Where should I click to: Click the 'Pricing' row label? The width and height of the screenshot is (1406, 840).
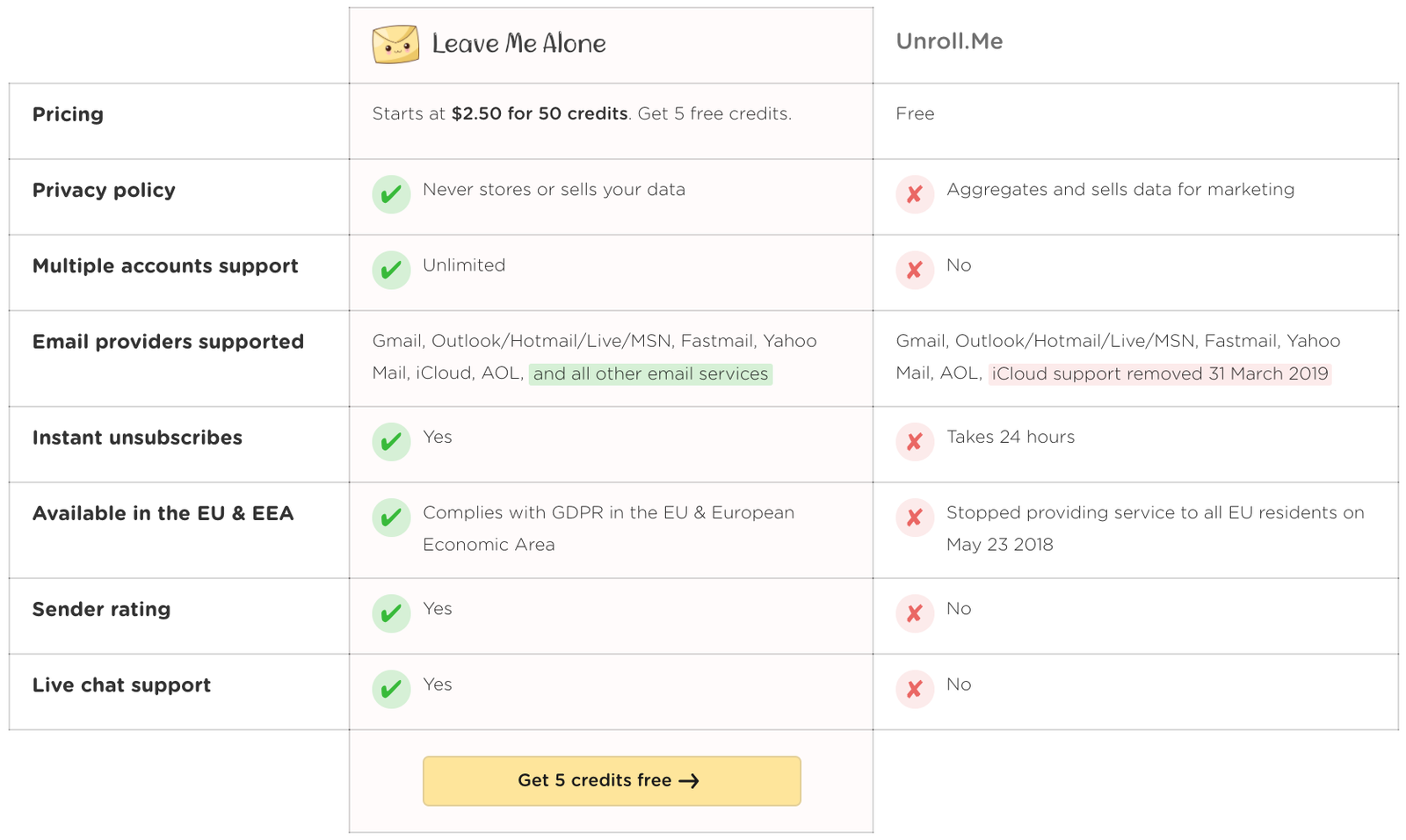coord(68,114)
